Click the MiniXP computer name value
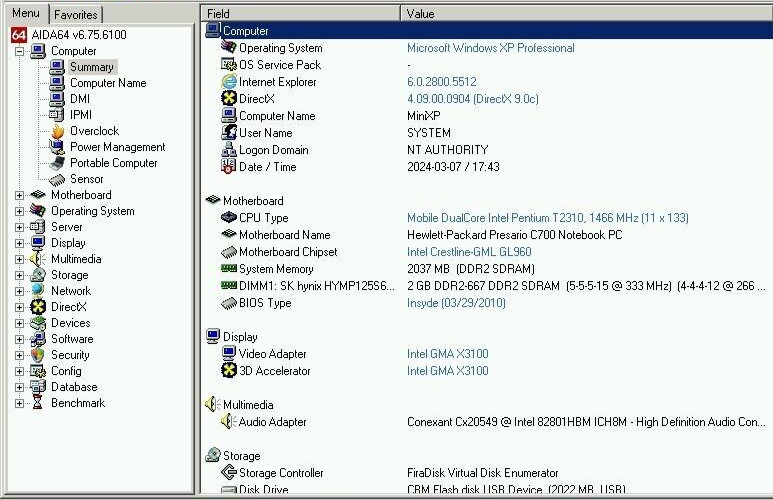This screenshot has width=773, height=500. (x=423, y=116)
